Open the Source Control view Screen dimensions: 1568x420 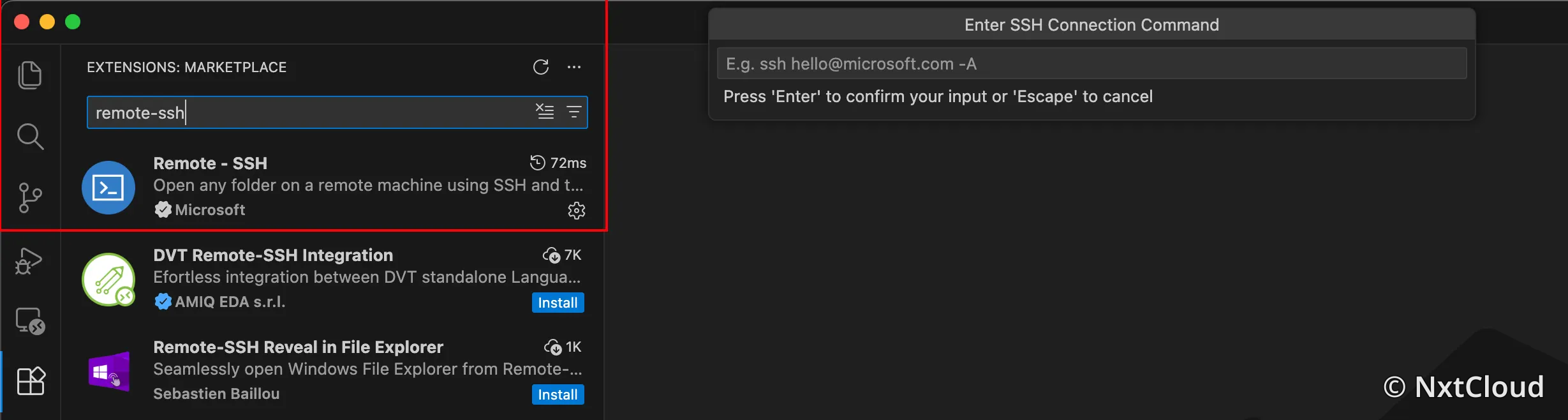pyautogui.click(x=30, y=198)
